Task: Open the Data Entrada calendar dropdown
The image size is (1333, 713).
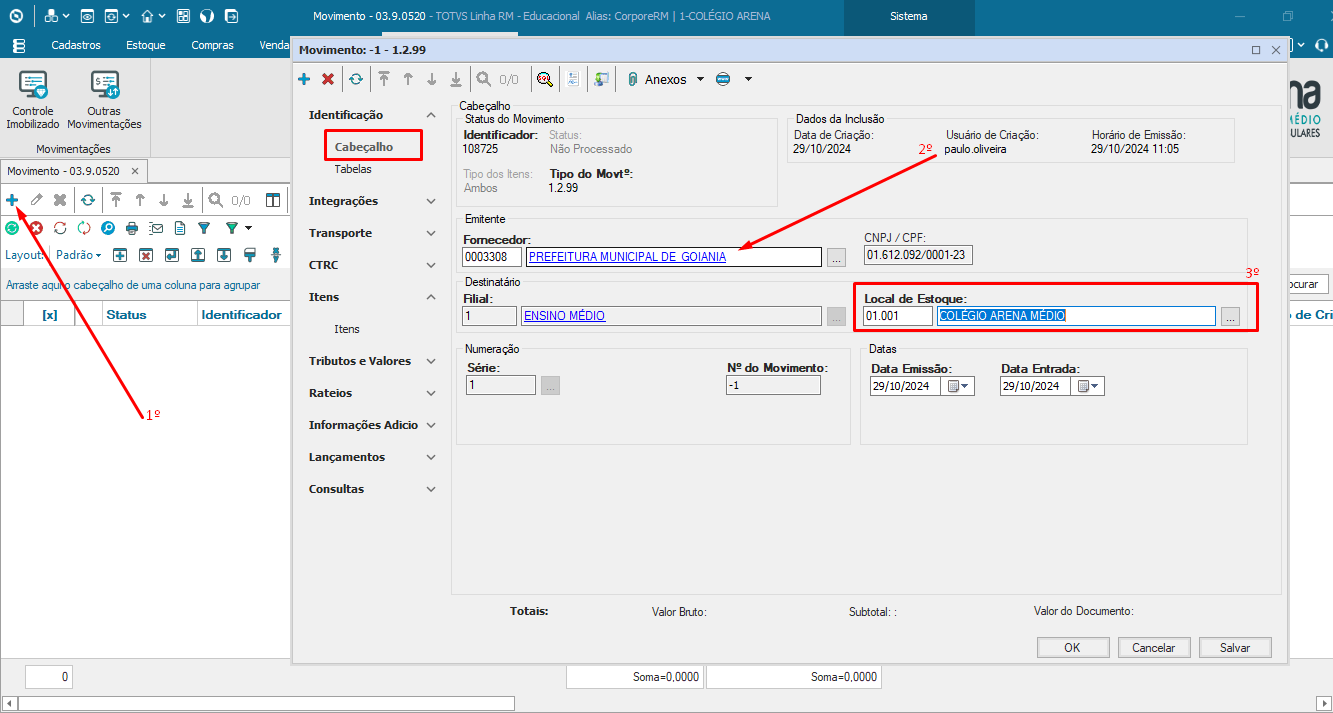Action: (1090, 387)
